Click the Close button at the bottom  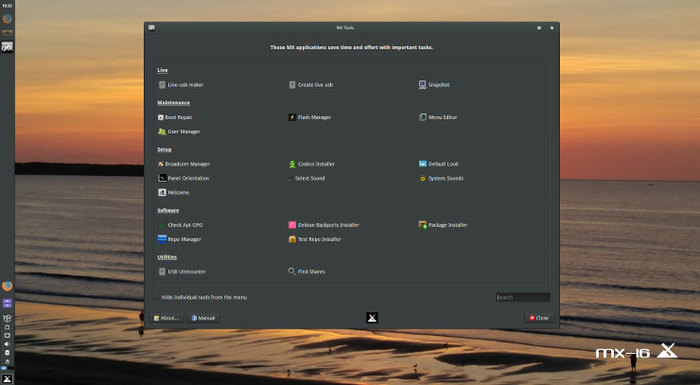pos(539,318)
